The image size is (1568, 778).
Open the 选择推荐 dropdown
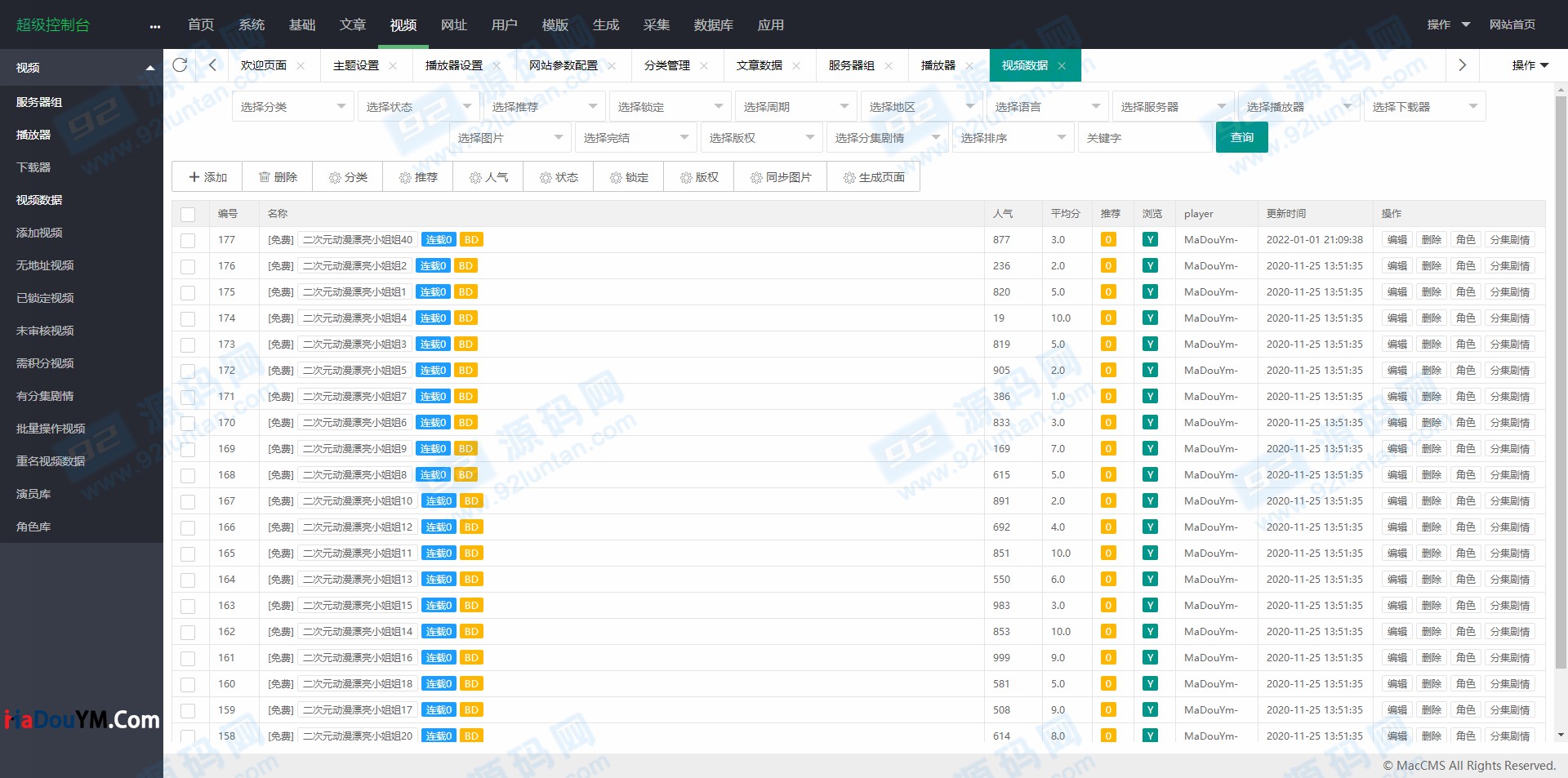click(x=544, y=107)
